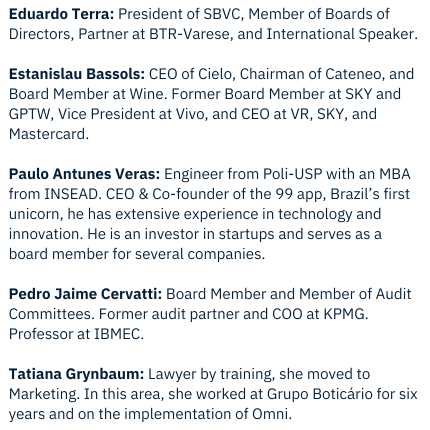Image resolution: width=430 pixels, height=430 pixels.
Task: Click the text implementation of Omni
Action: coord(206,414)
